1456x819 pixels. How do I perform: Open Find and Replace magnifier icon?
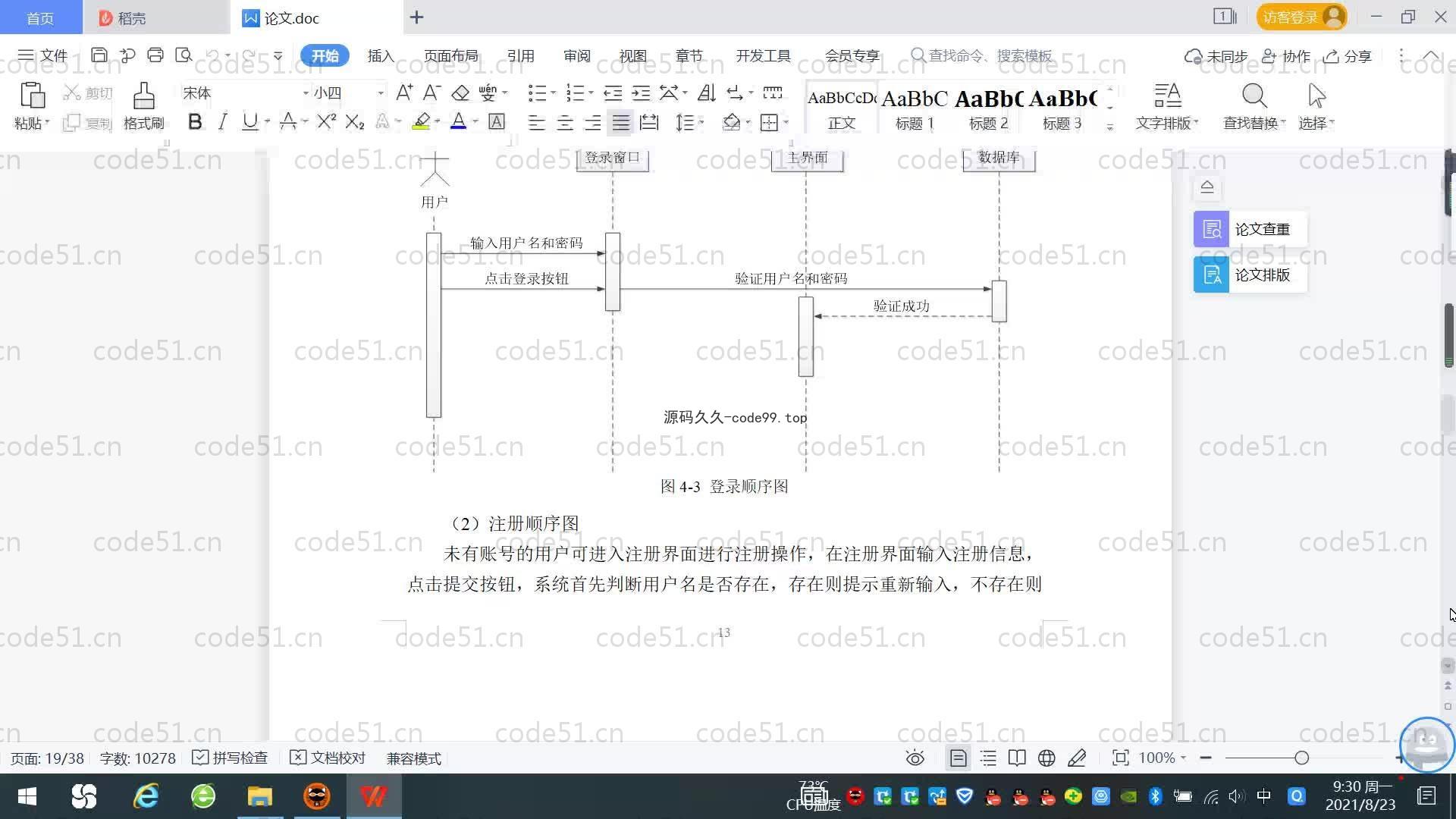pyautogui.click(x=1254, y=96)
